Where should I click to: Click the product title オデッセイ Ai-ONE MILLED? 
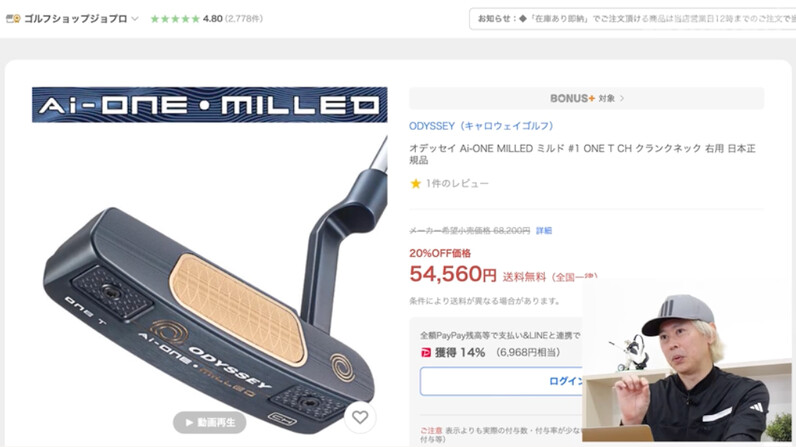click(x=582, y=154)
